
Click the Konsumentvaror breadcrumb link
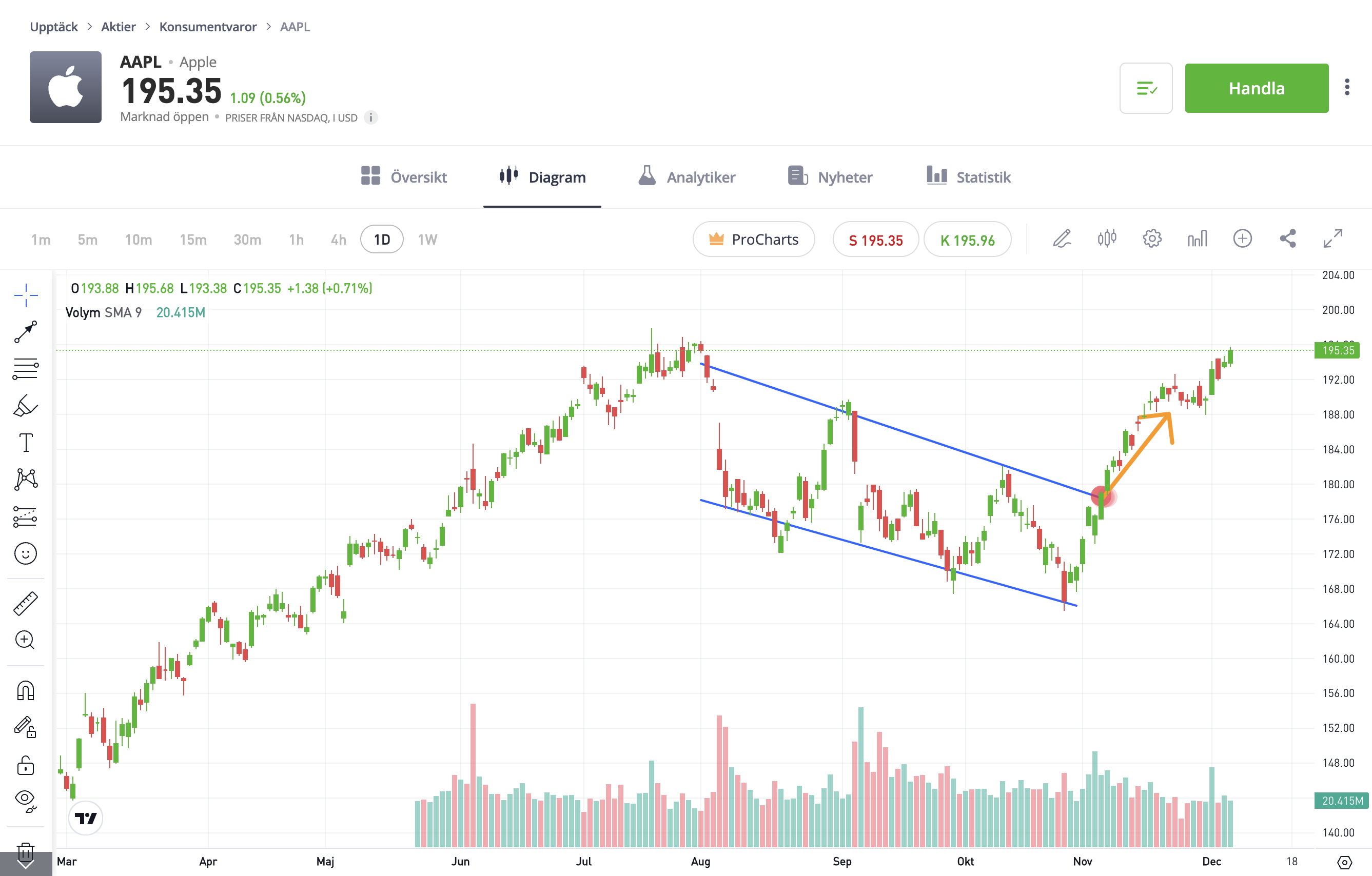pyautogui.click(x=208, y=27)
